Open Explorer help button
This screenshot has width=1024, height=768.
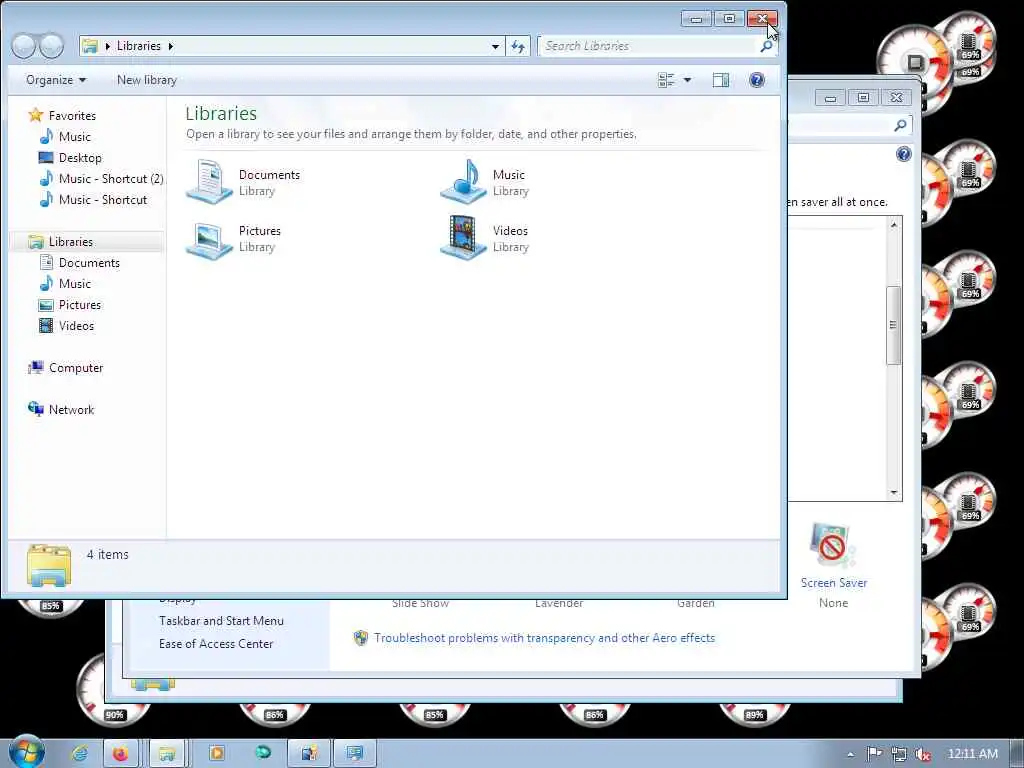tap(757, 80)
